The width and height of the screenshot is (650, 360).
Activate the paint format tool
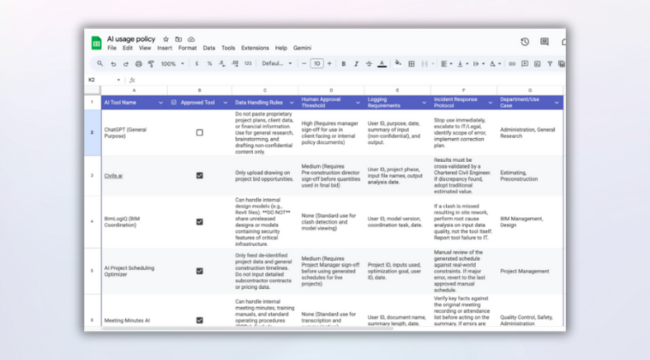151,64
